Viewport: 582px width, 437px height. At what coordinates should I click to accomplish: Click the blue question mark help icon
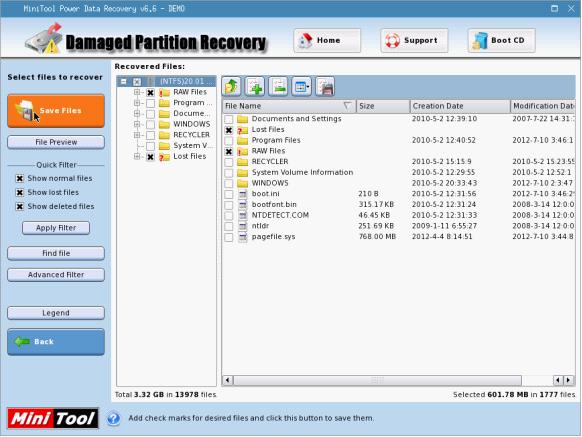click(x=114, y=418)
